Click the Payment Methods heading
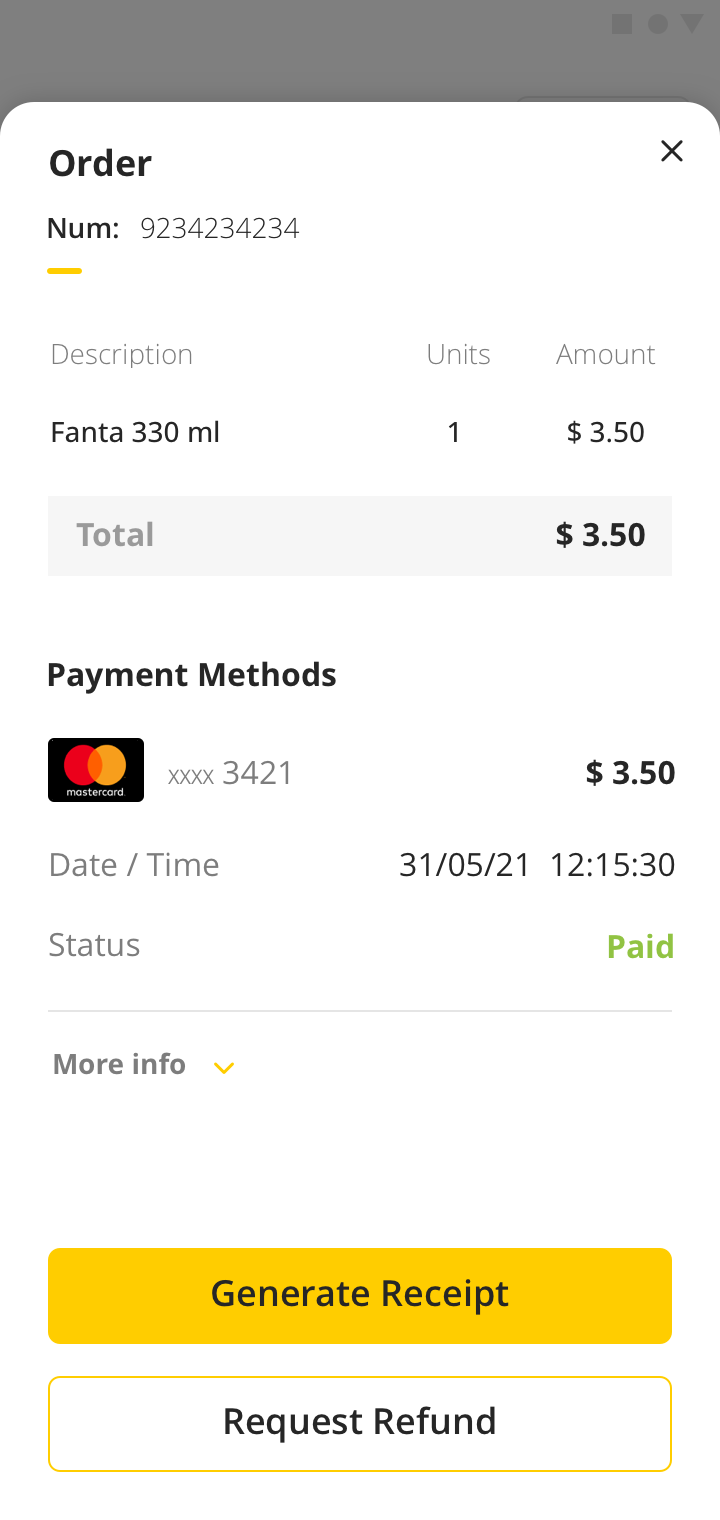The width and height of the screenshot is (720, 1520). tap(191, 675)
